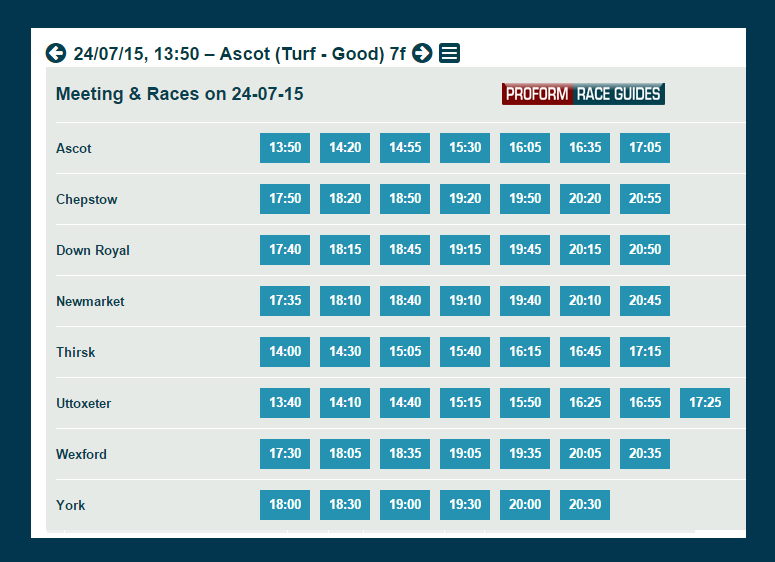The width and height of the screenshot is (775, 562).
Task: Select the Ascot 13:50 race
Action: tap(285, 148)
